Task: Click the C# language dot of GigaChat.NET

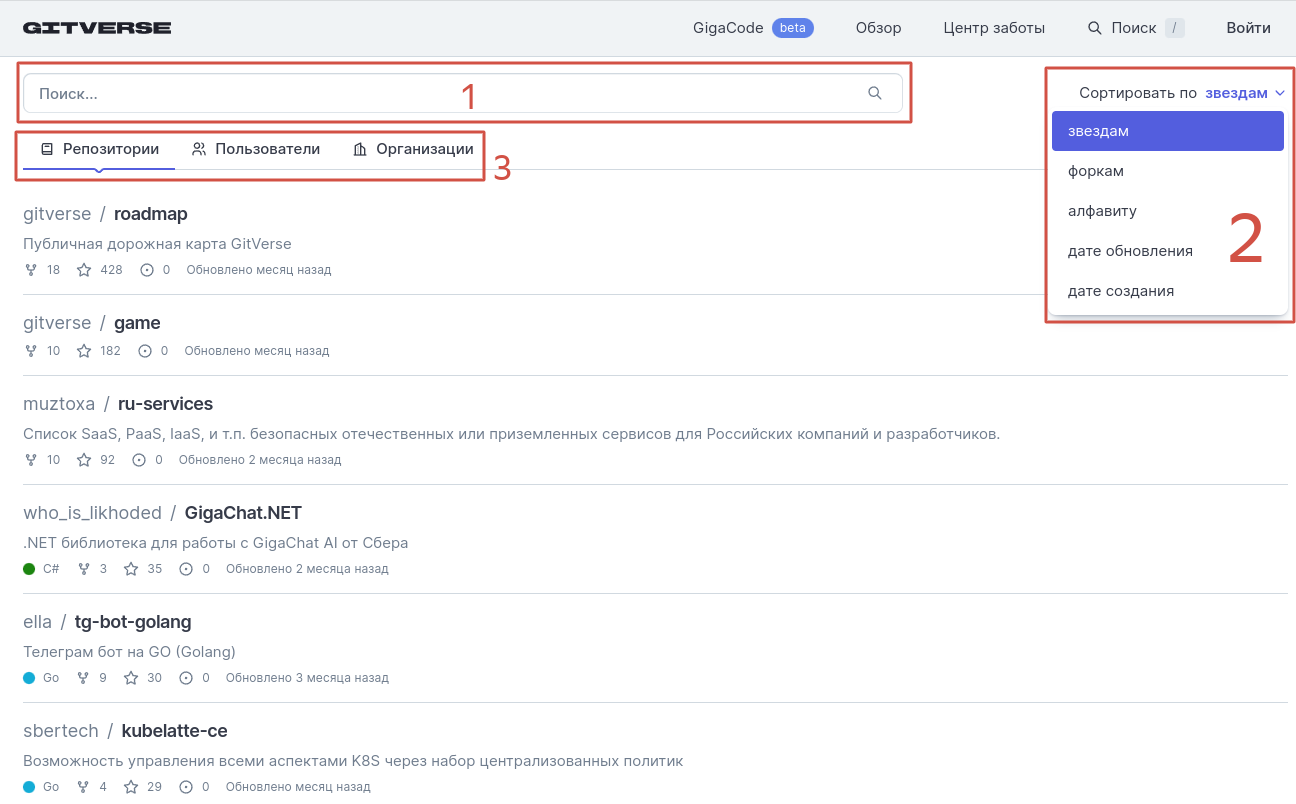Action: pos(29,569)
